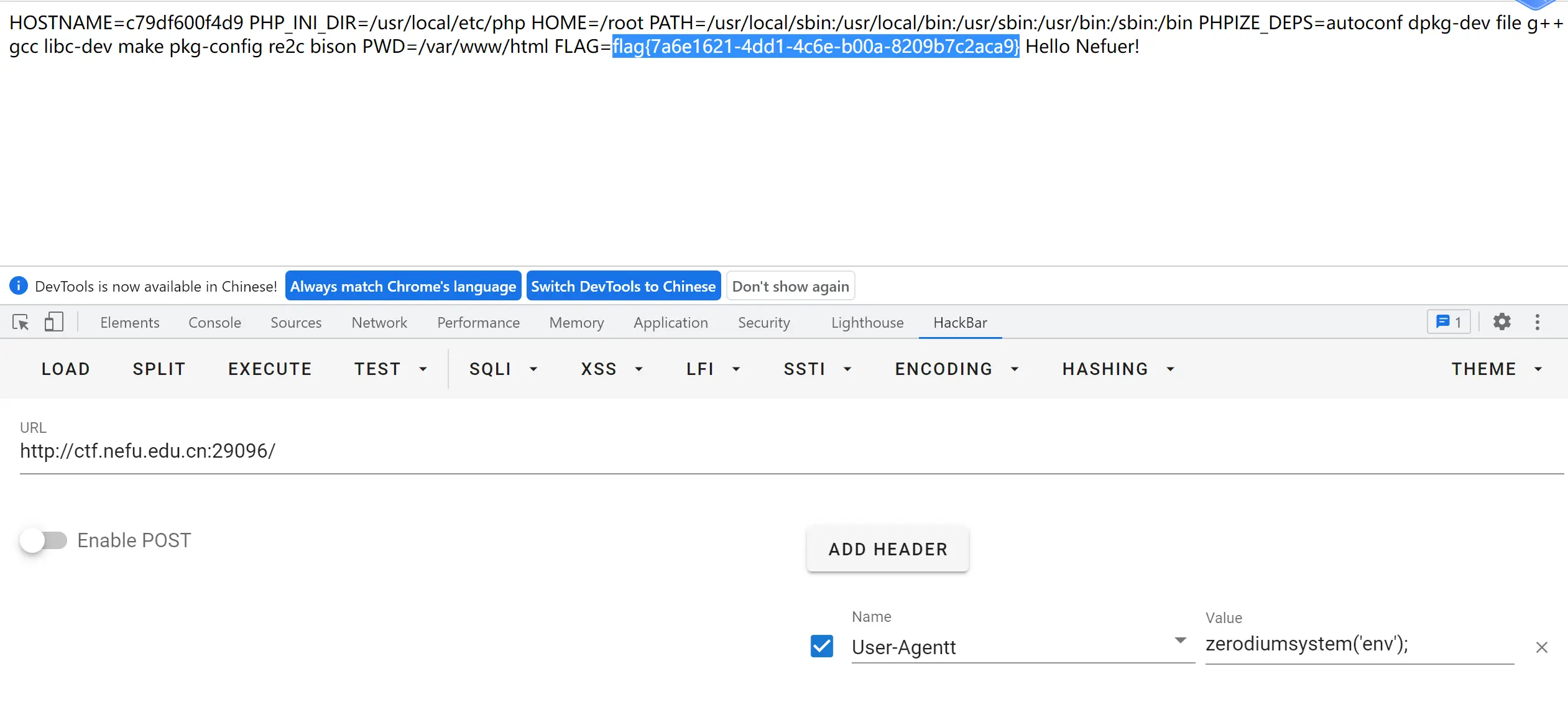This screenshot has height=712, width=1568.
Task: Open the DevTools three-dot menu
Action: tap(1537, 322)
